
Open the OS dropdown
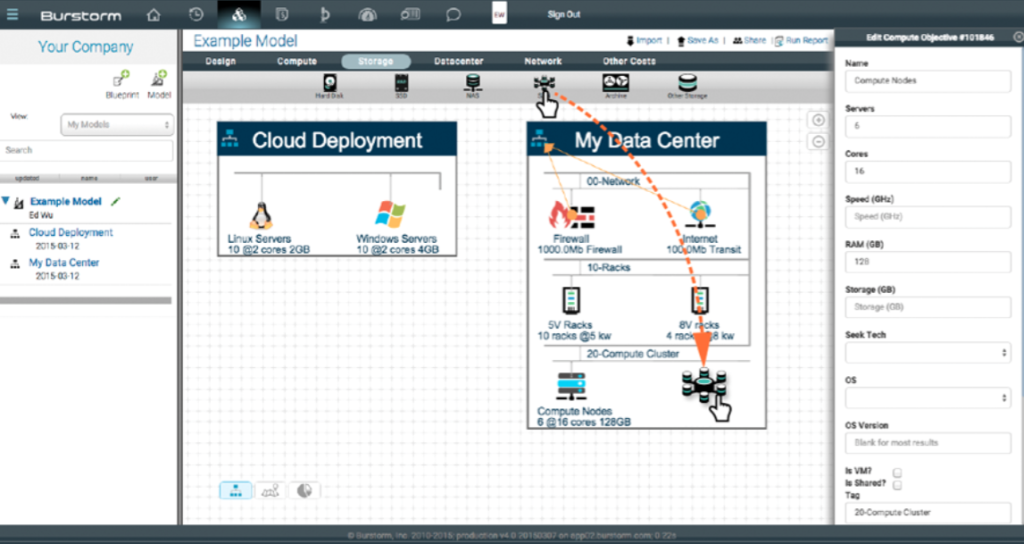(927, 398)
